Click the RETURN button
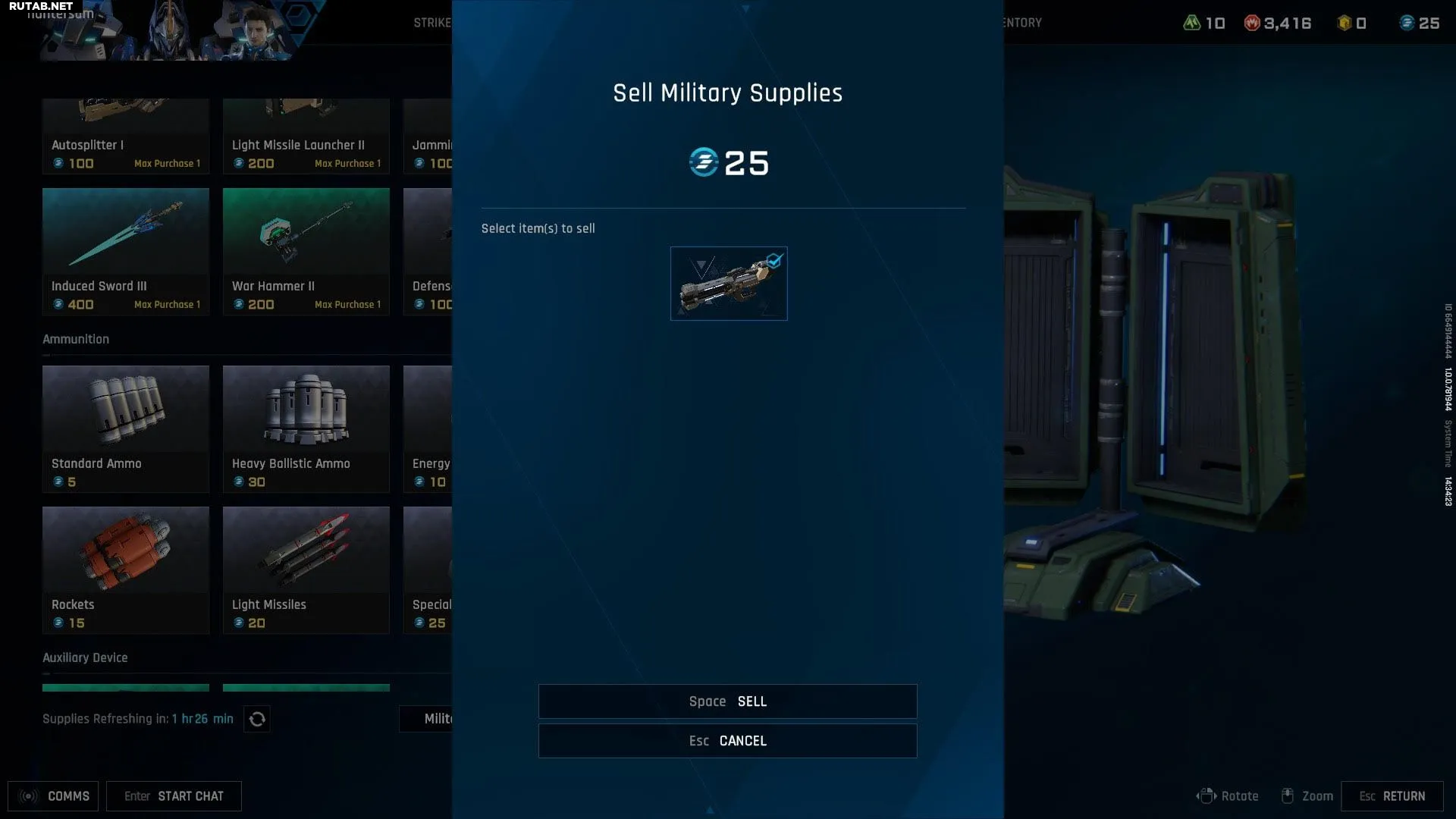Viewport: 1456px width, 819px height. click(x=1392, y=796)
